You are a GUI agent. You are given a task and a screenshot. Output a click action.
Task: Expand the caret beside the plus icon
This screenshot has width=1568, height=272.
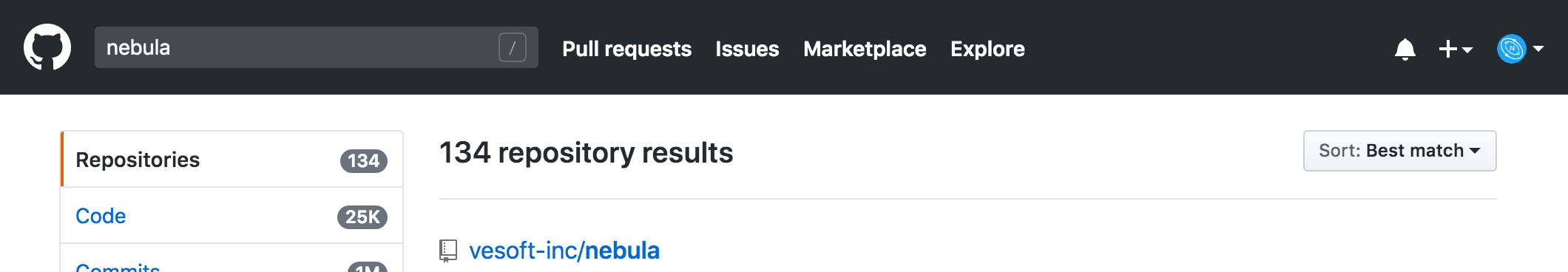pyautogui.click(x=1467, y=50)
